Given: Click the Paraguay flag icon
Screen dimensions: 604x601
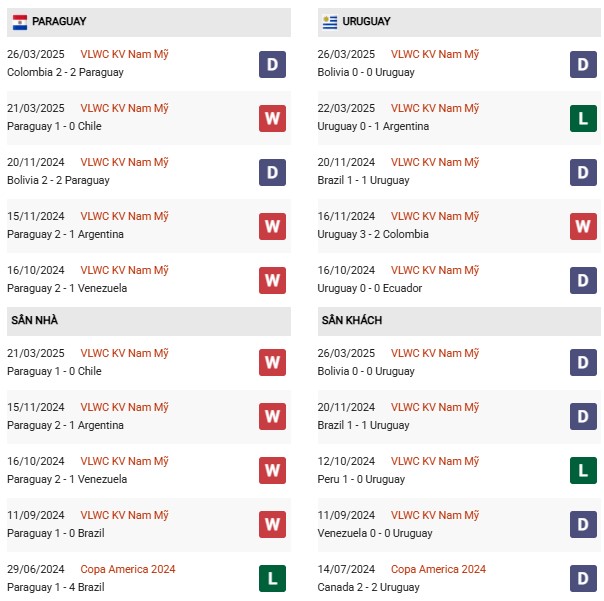Looking at the screenshot, I should 19,21.
